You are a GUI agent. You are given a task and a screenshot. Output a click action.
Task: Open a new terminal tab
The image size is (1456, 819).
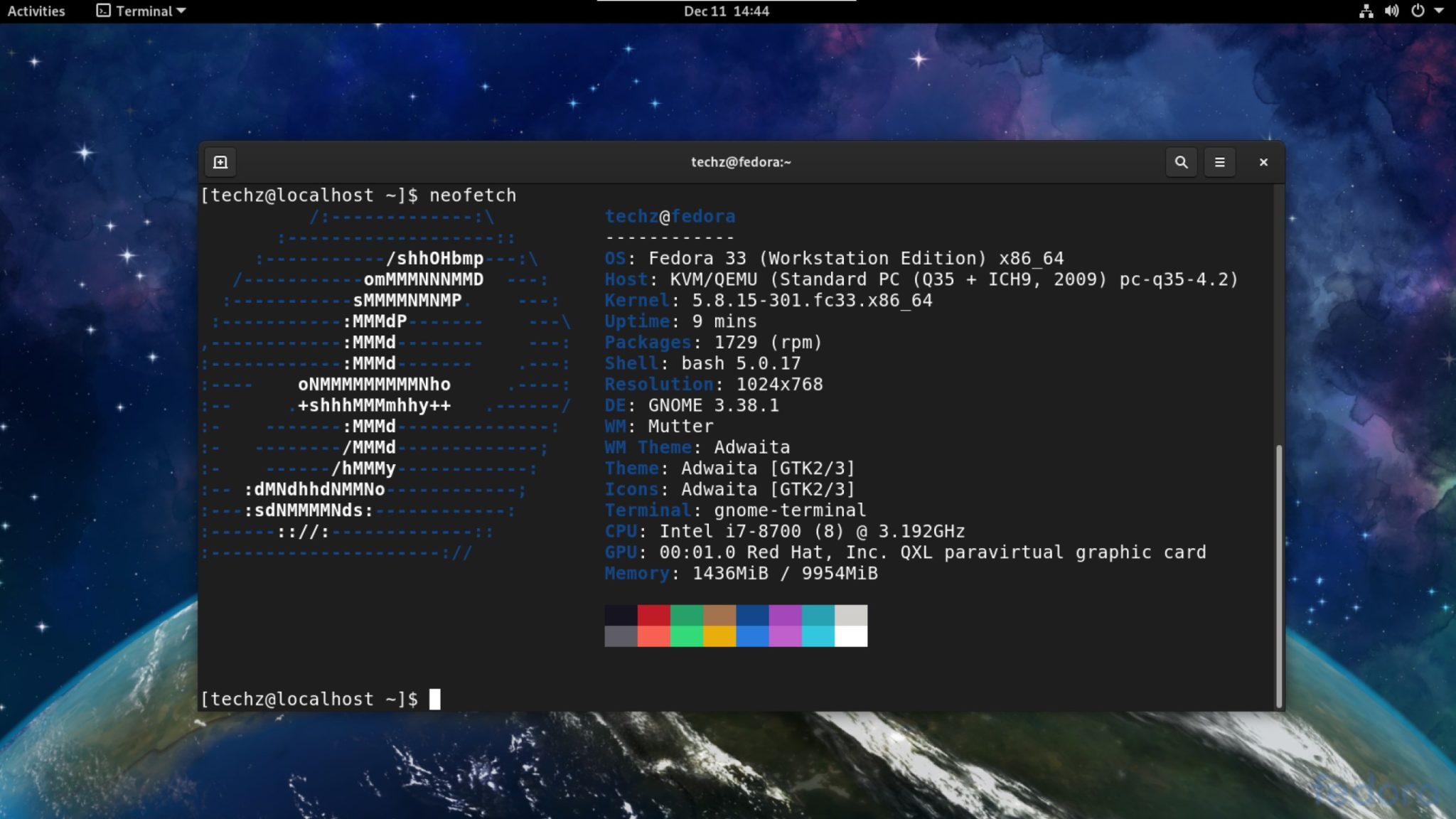(220, 162)
